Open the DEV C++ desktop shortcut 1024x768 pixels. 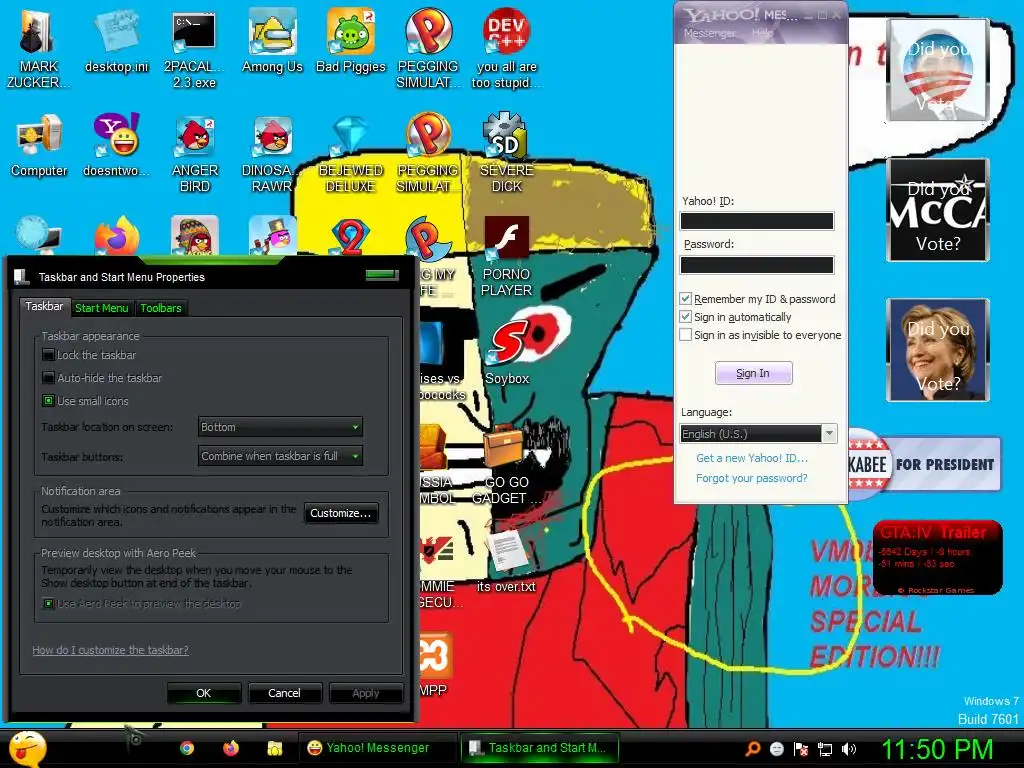[x=506, y=47]
